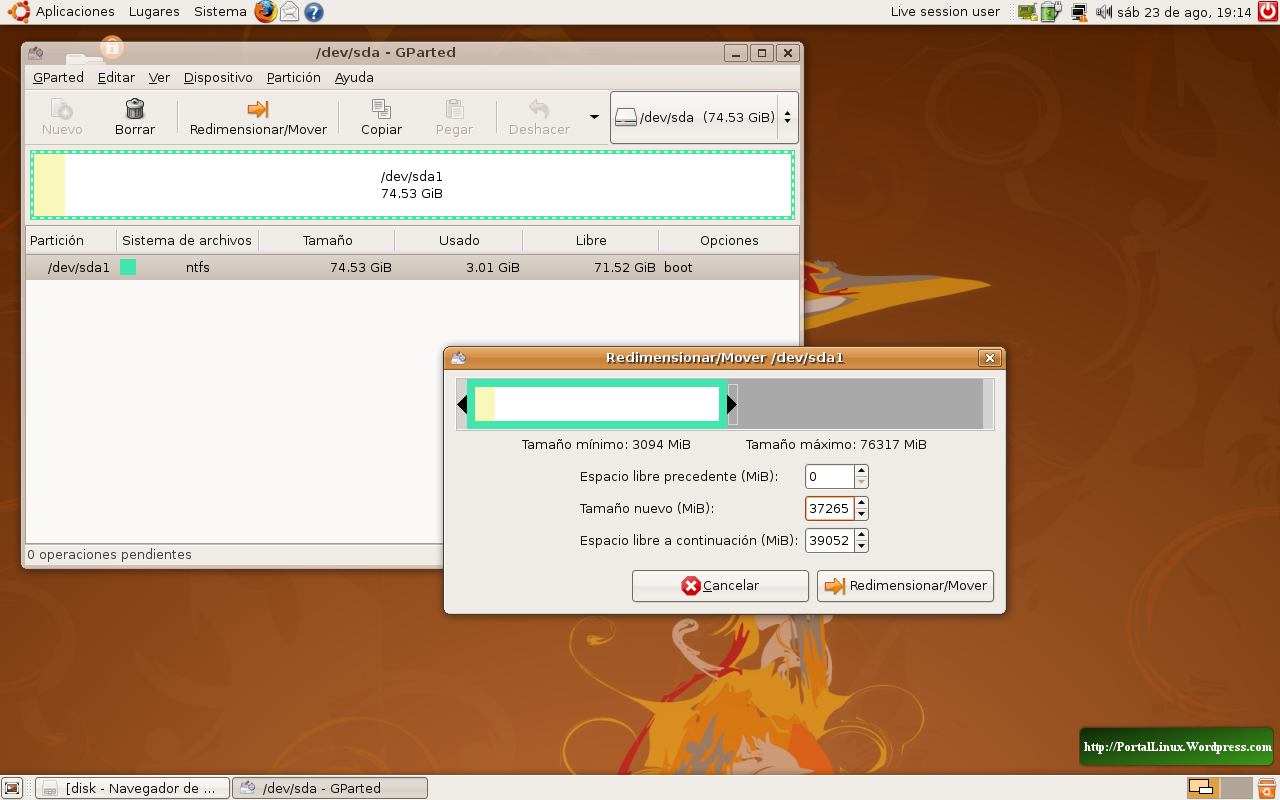Open the Ver menu
Viewport: 1280px width, 800px height.
(159, 77)
